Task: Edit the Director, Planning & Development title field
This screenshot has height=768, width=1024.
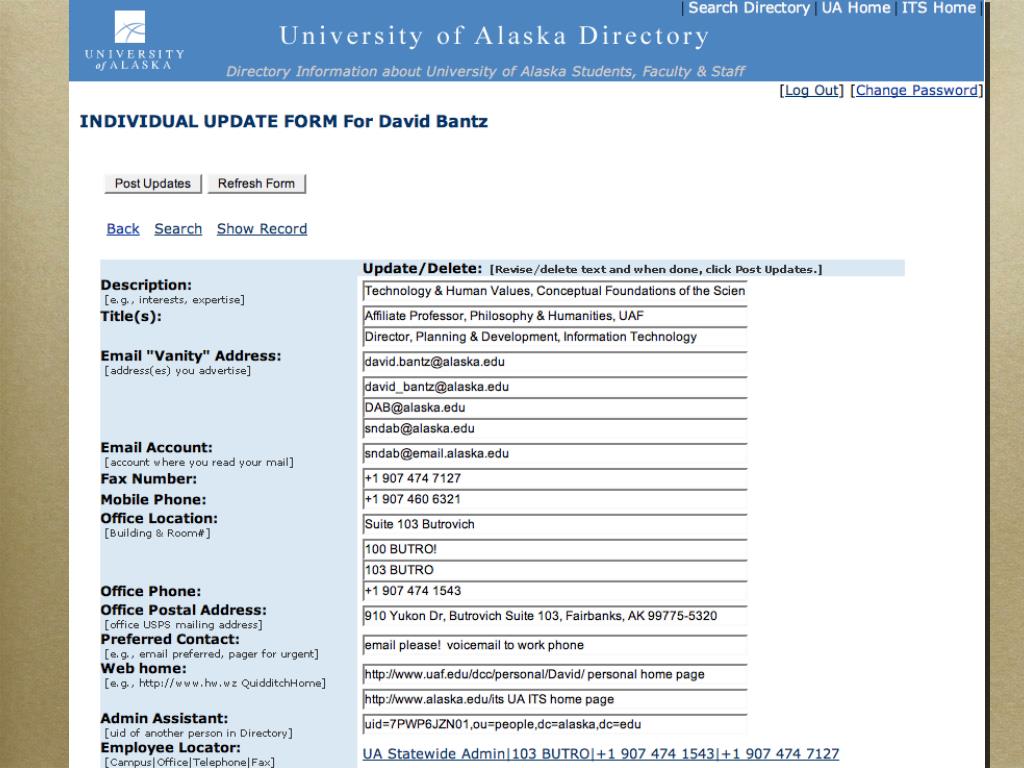Action: (554, 337)
